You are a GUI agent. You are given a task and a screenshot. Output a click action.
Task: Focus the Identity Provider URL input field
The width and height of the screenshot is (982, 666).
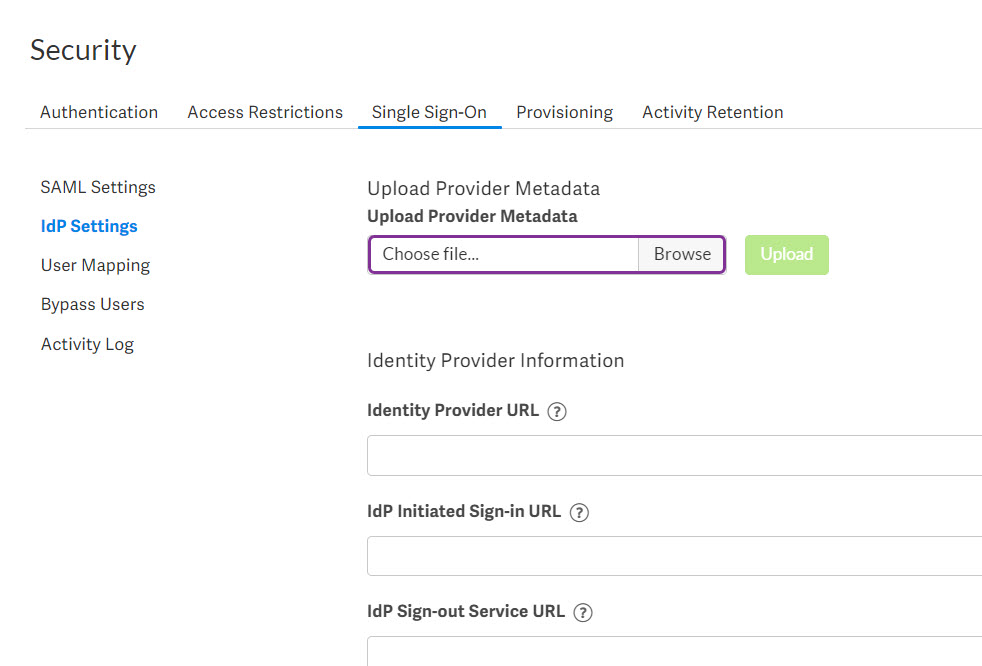click(x=674, y=455)
